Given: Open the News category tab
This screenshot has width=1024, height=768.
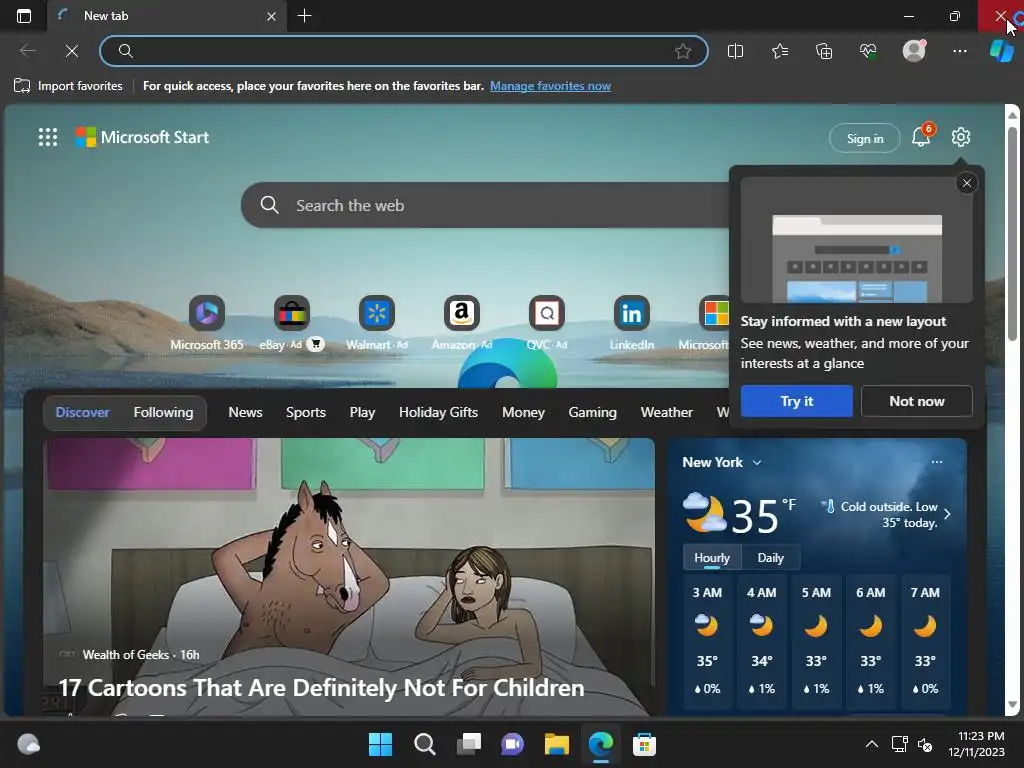Looking at the screenshot, I should coord(246,412).
